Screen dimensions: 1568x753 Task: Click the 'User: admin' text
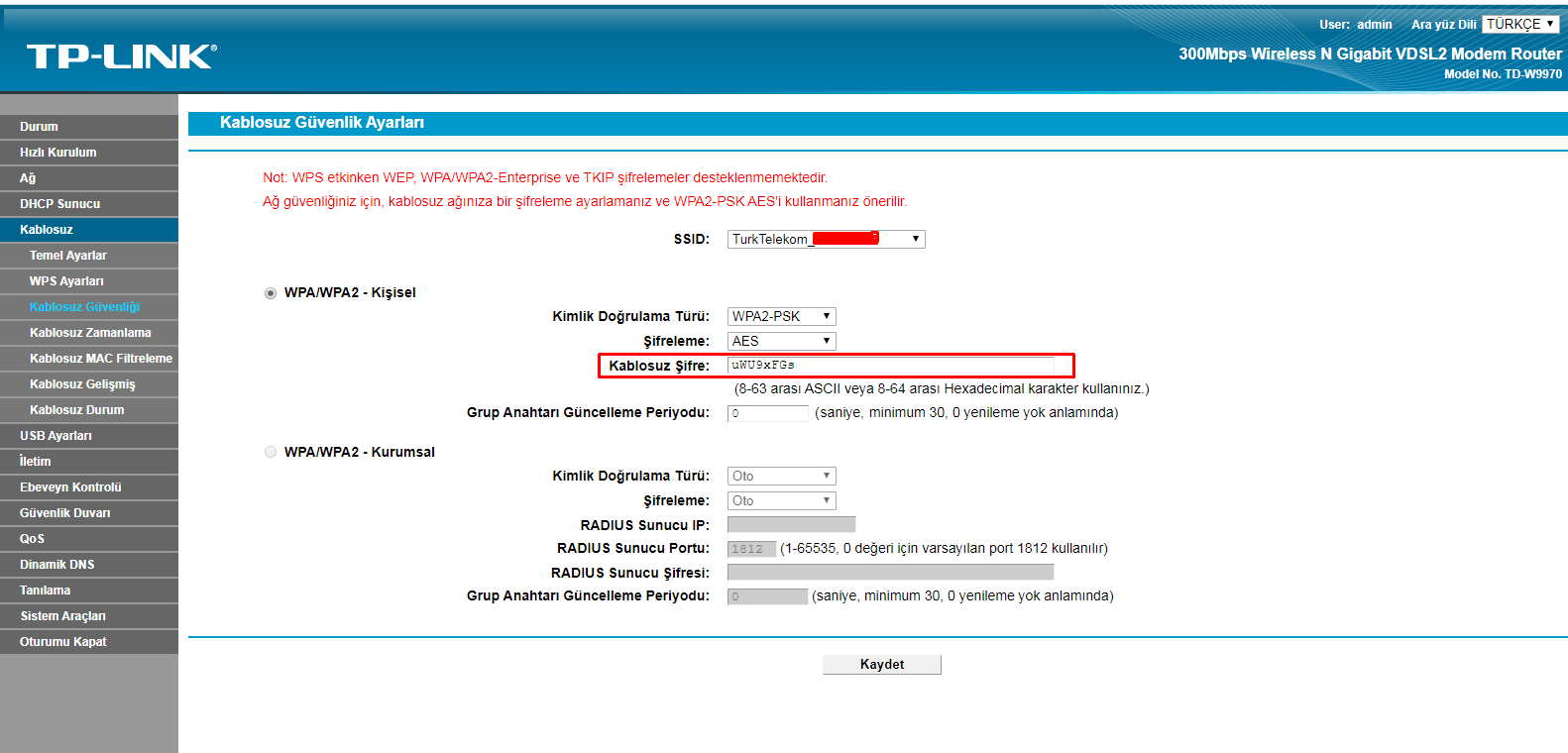click(1355, 25)
